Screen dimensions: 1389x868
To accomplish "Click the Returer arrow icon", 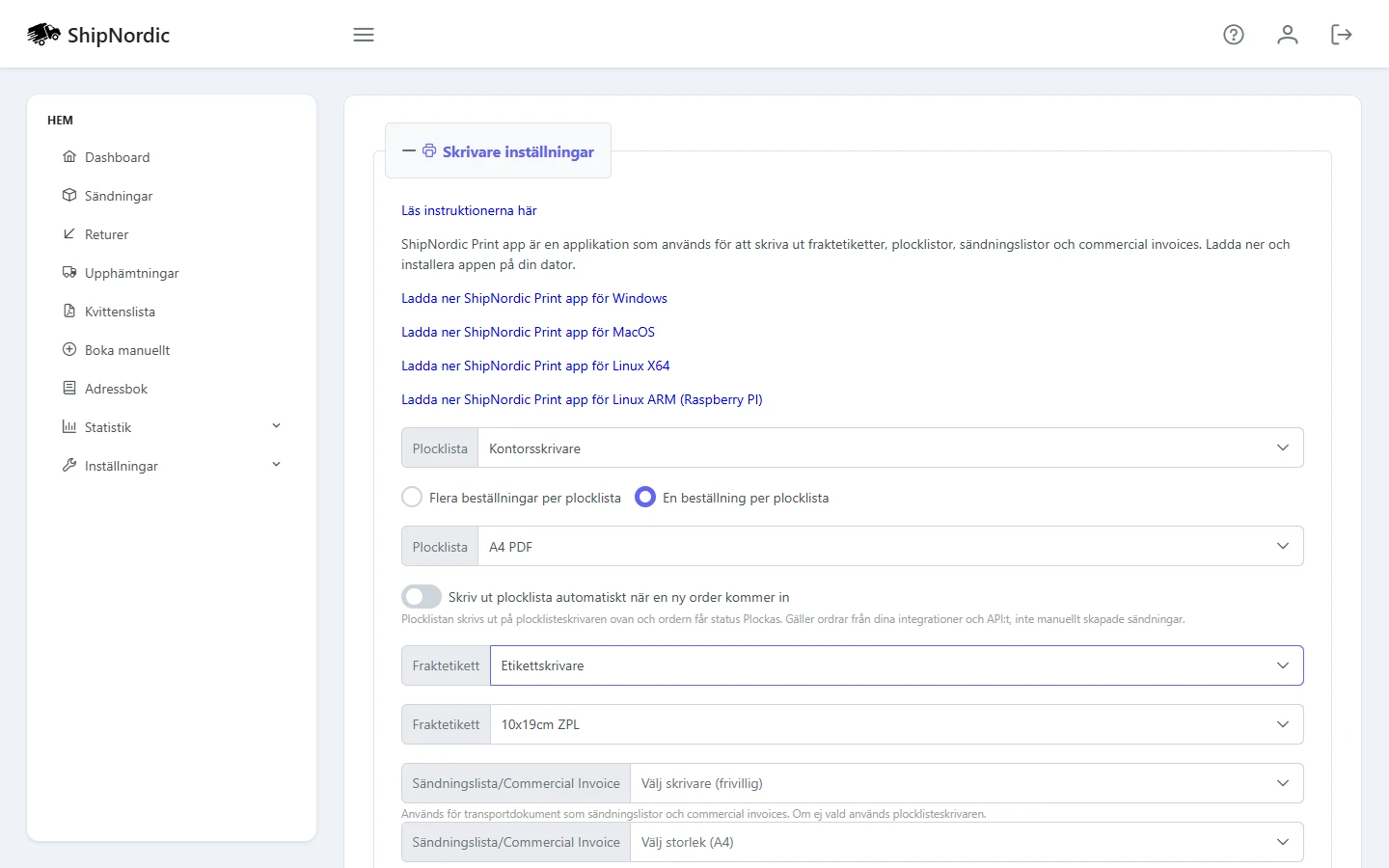I will [x=69, y=233].
